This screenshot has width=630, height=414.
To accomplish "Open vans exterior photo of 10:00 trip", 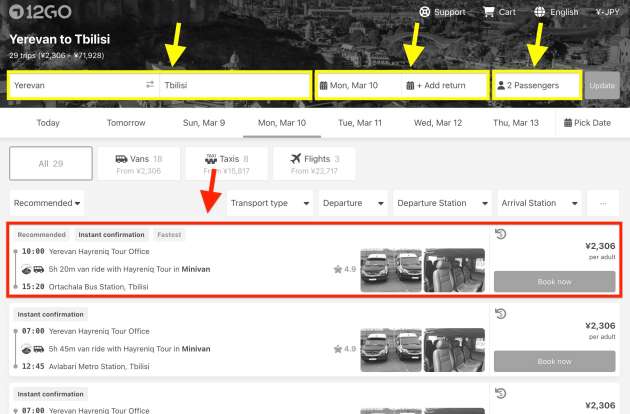I will click(391, 270).
